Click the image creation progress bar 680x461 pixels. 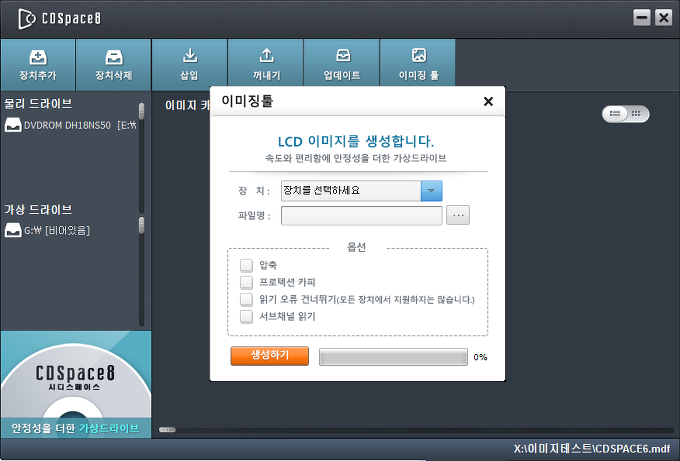point(393,357)
